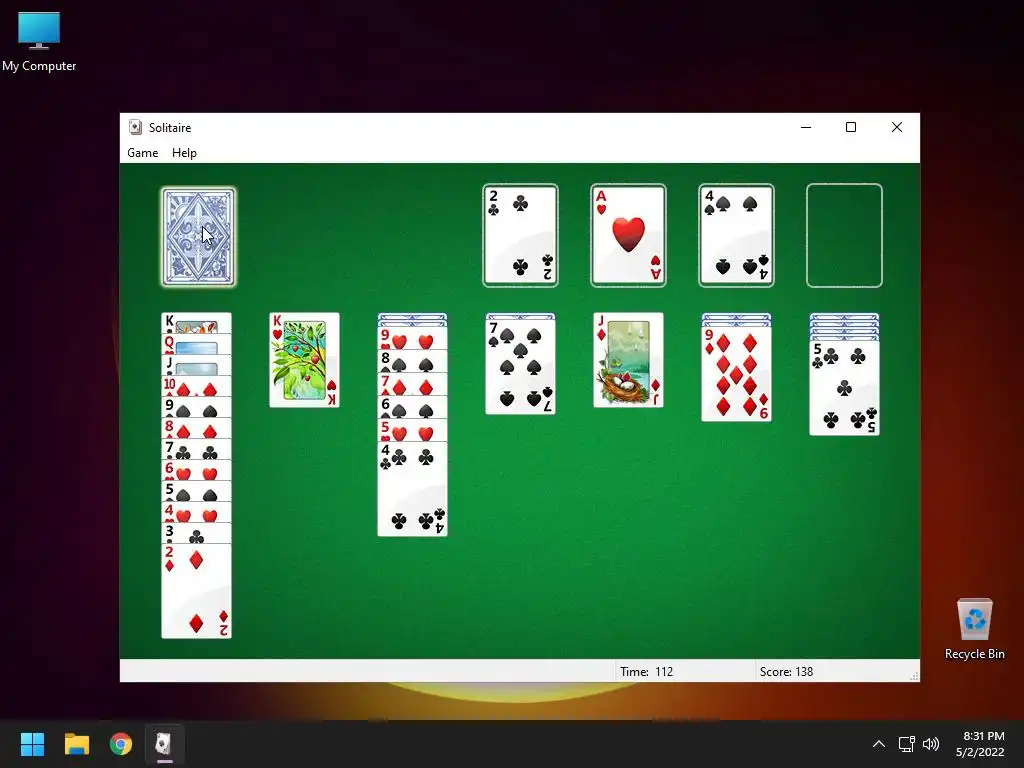Open the volume tray icon
This screenshot has height=768, width=1024.
point(931,744)
